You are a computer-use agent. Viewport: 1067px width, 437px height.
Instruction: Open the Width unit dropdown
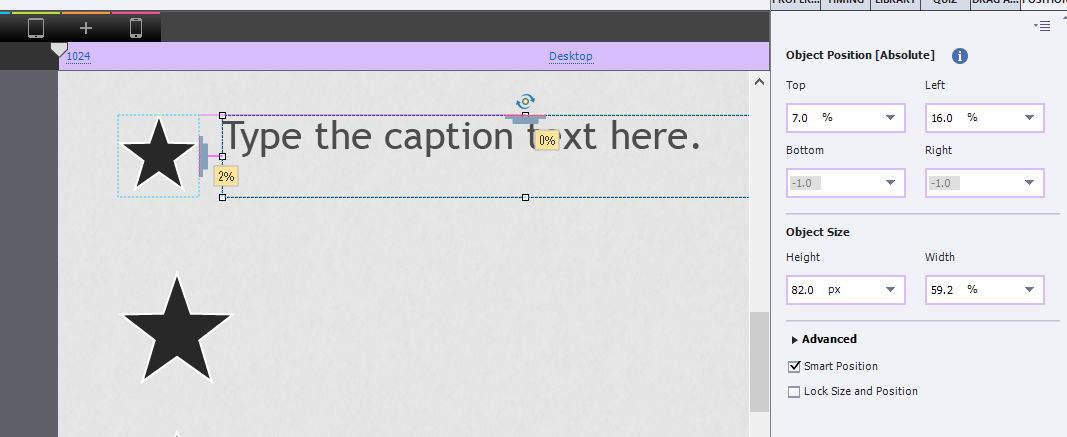pyautogui.click(x=1029, y=290)
